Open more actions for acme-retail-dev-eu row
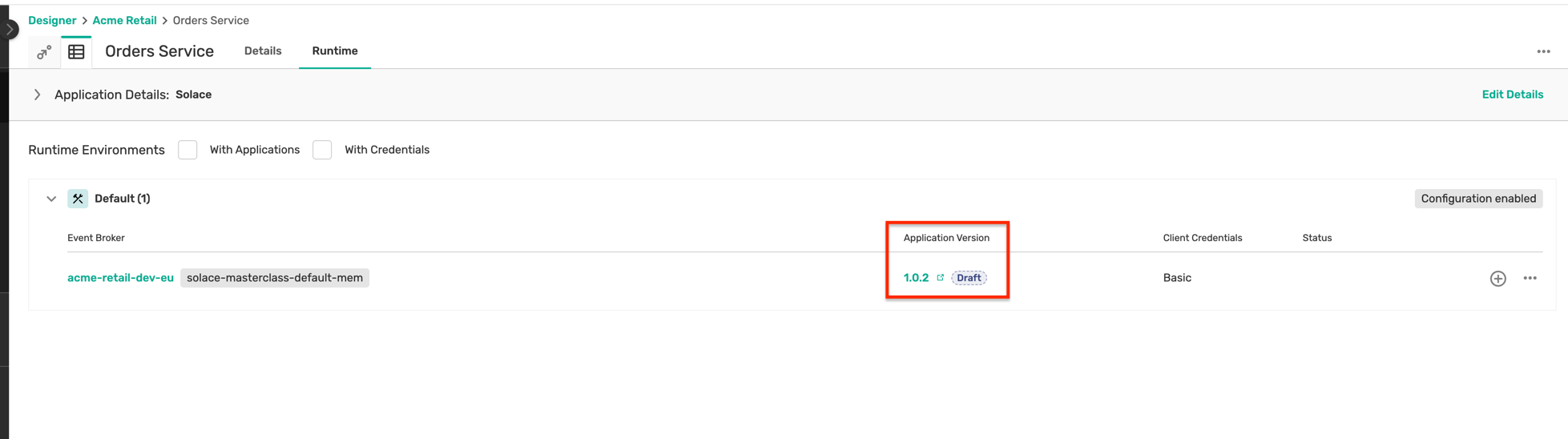 (x=1530, y=279)
